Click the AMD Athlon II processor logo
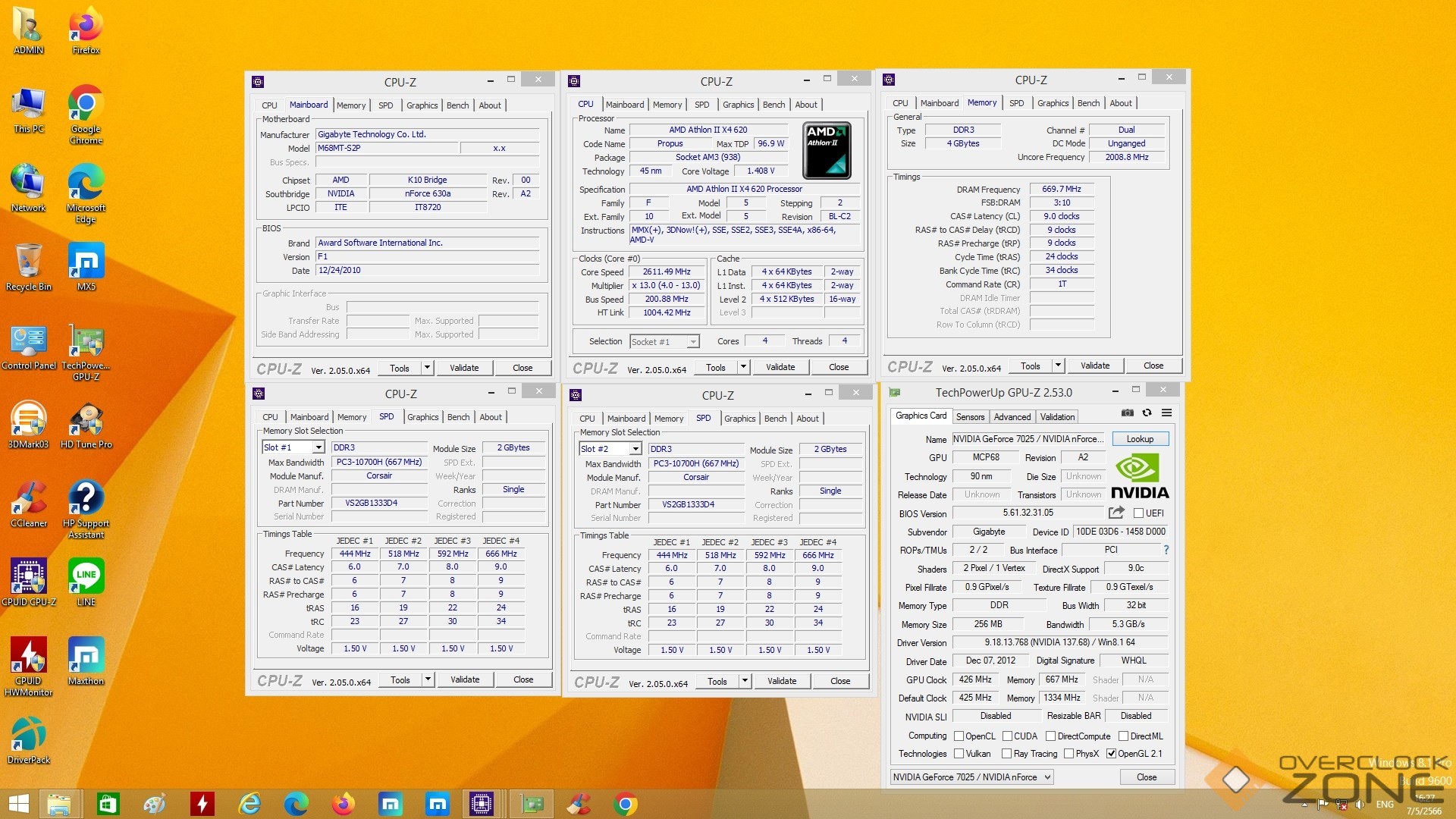The image size is (1456, 819). click(x=827, y=151)
